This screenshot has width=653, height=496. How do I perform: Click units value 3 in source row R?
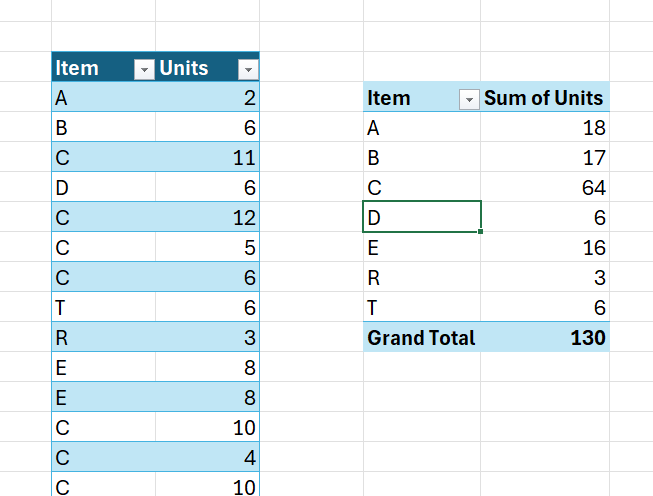click(207, 337)
